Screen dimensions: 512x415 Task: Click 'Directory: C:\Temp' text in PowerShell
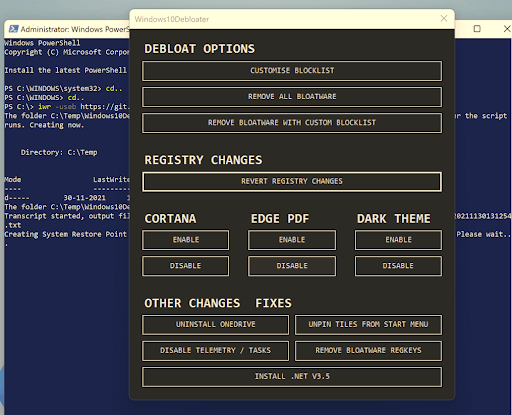[x=59, y=152]
